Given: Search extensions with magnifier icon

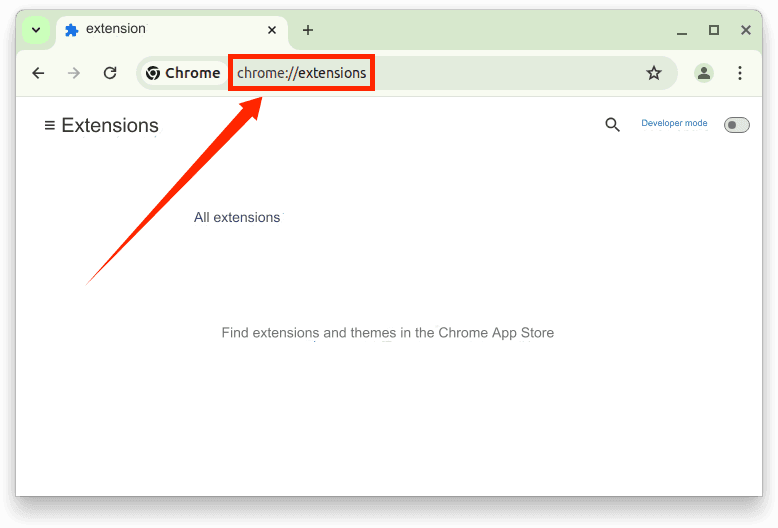Looking at the screenshot, I should coord(612,125).
